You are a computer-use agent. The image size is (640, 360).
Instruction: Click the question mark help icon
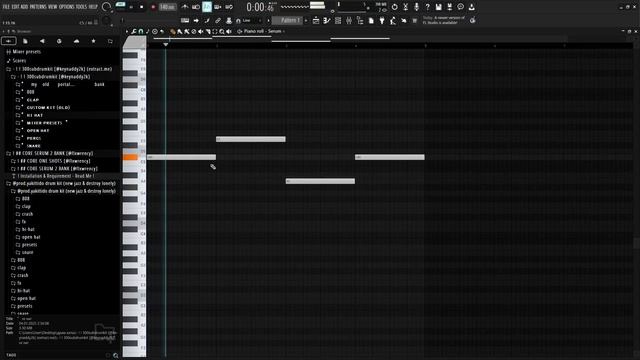coord(427,7)
